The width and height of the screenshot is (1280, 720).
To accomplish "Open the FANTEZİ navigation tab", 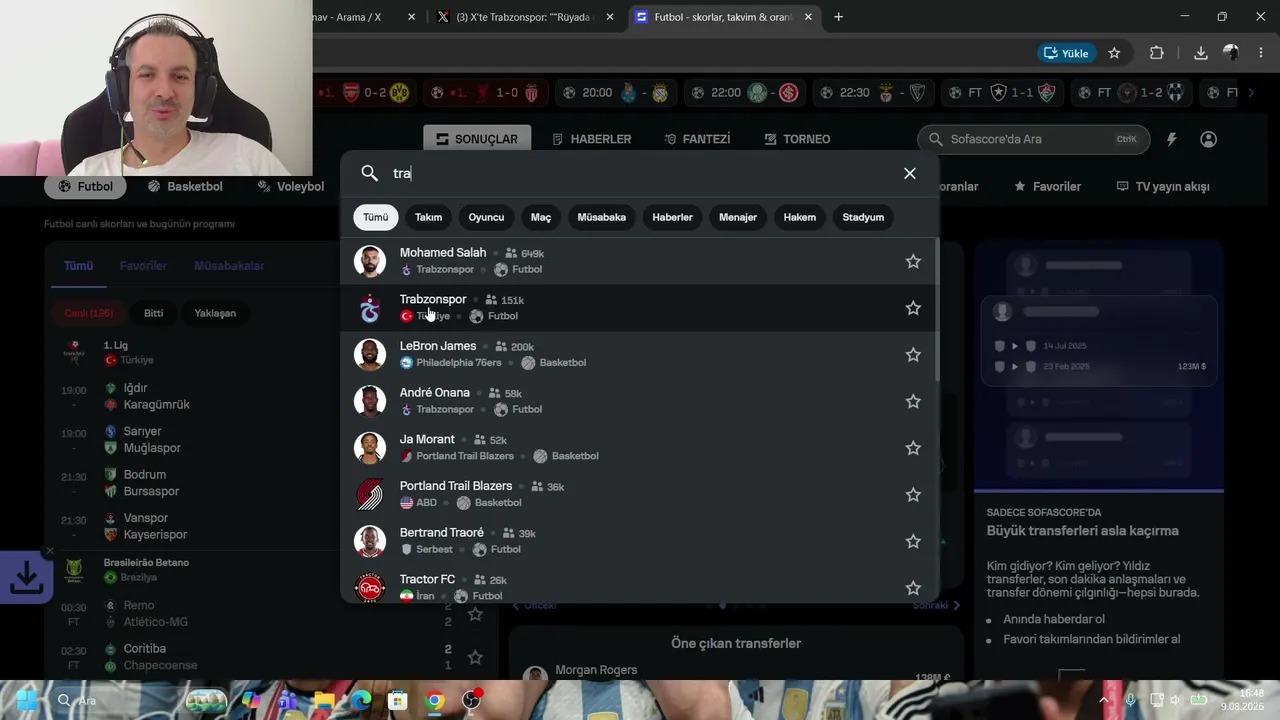I will coord(696,139).
